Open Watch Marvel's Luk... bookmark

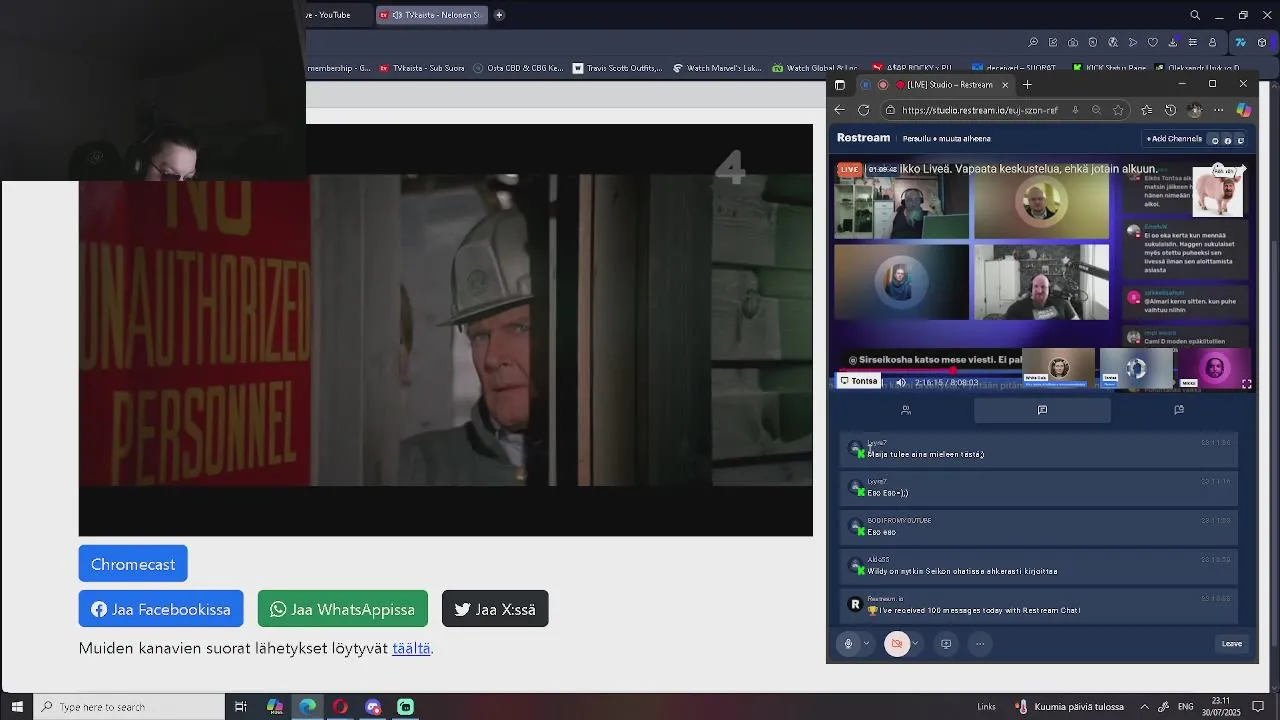(717, 68)
